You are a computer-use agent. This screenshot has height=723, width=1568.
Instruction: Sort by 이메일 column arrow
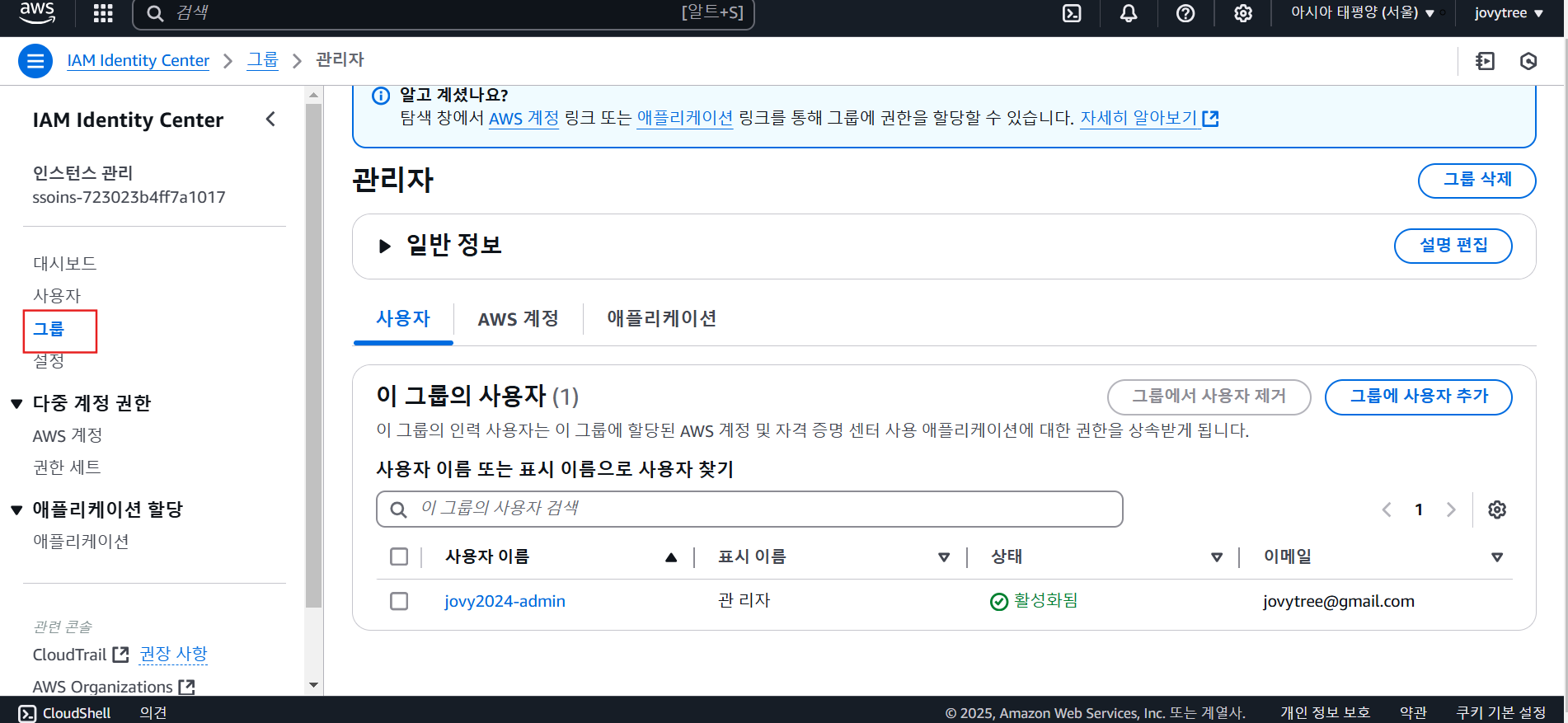click(x=1497, y=557)
